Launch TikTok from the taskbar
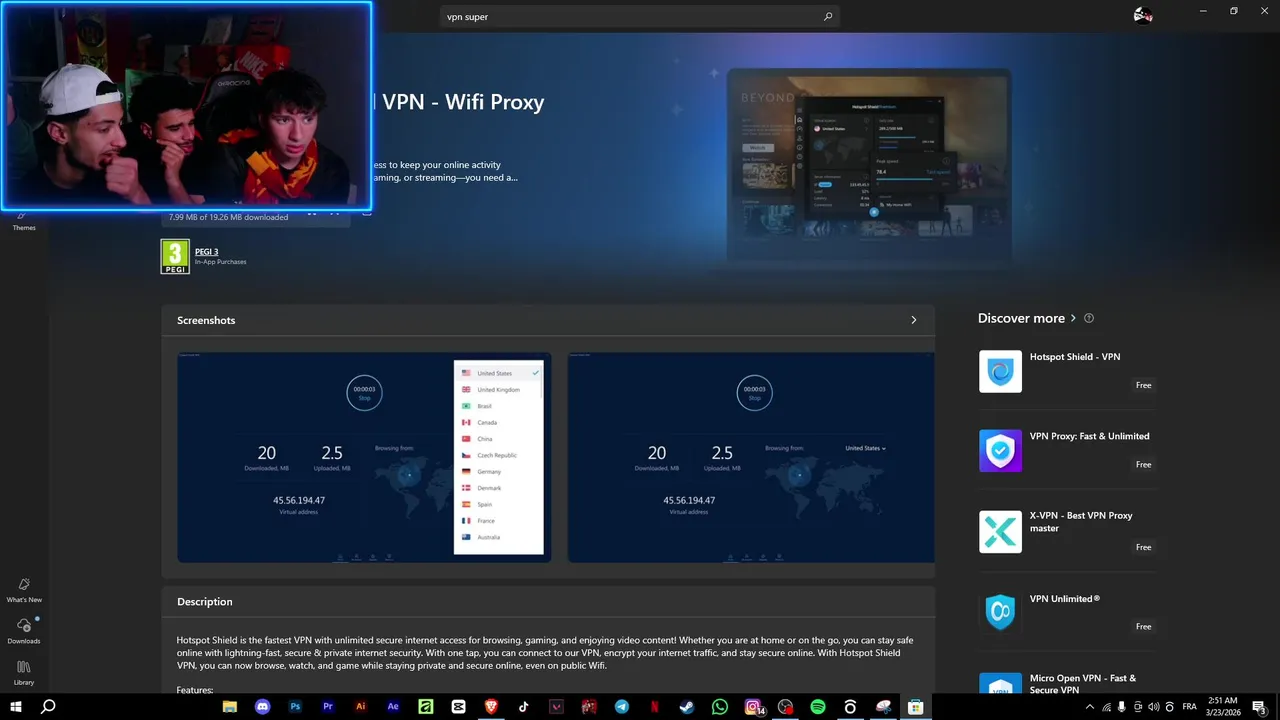This screenshot has width=1280, height=720. point(524,707)
